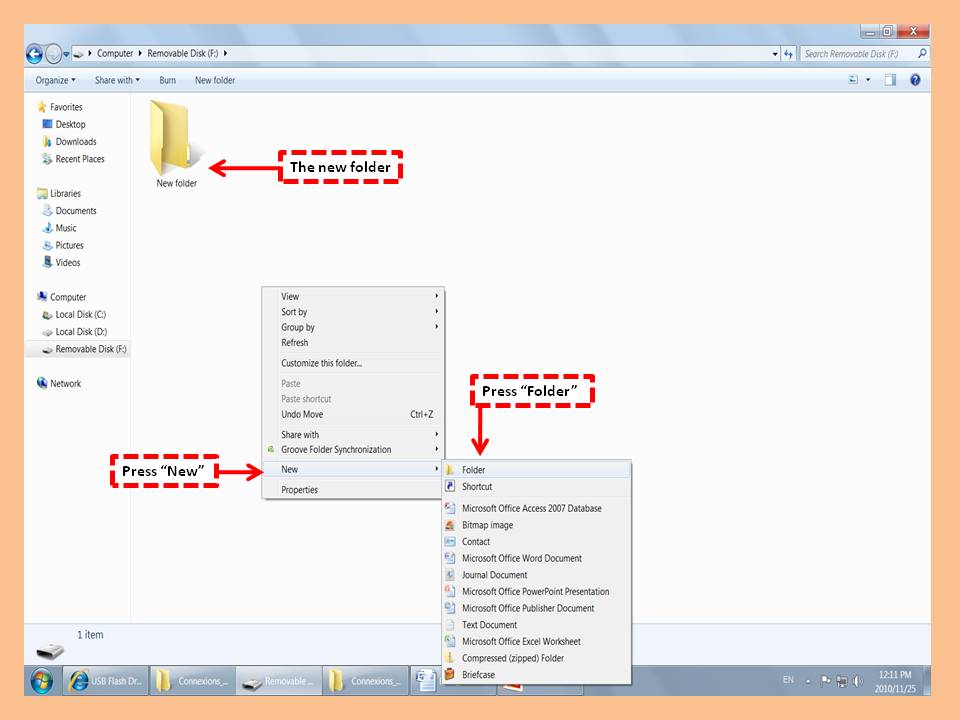
Task: Open the change view options arrow
Action: [x=868, y=80]
